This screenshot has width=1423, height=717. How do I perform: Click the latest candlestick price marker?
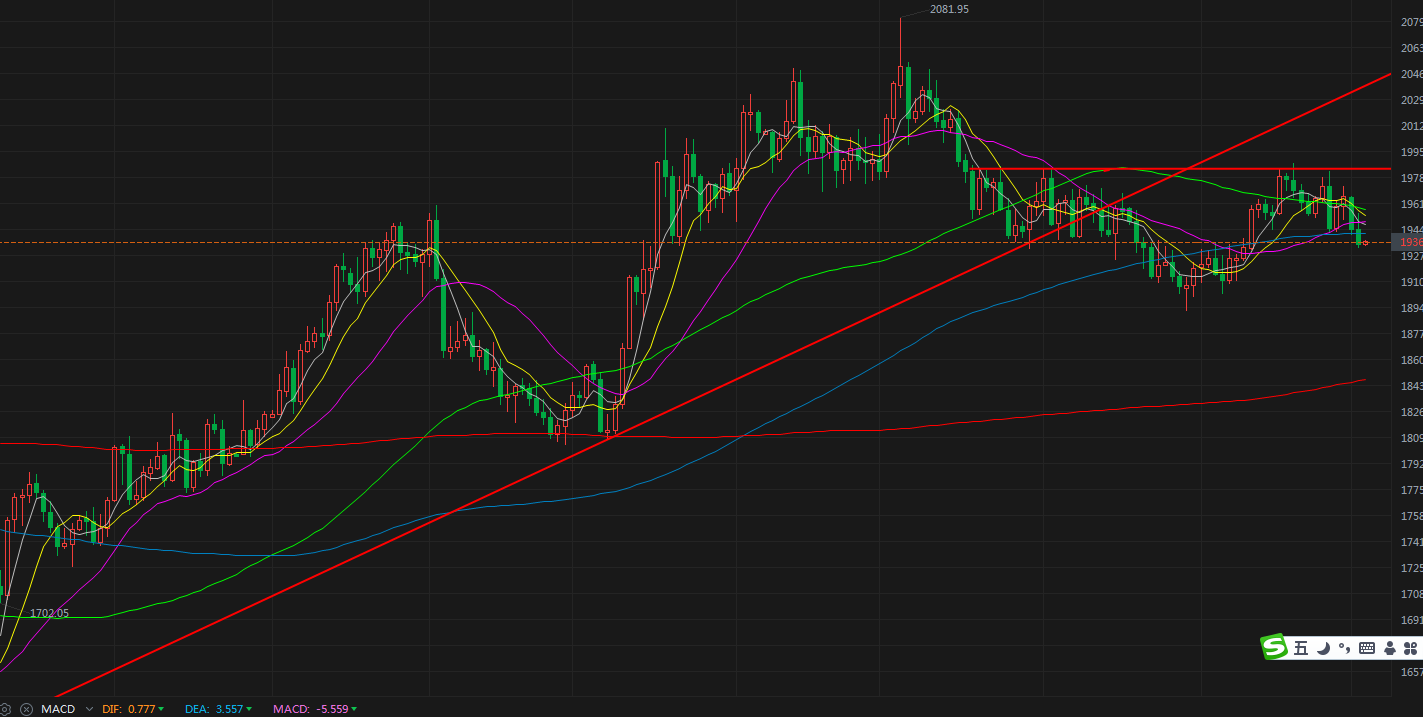(x=1365, y=242)
